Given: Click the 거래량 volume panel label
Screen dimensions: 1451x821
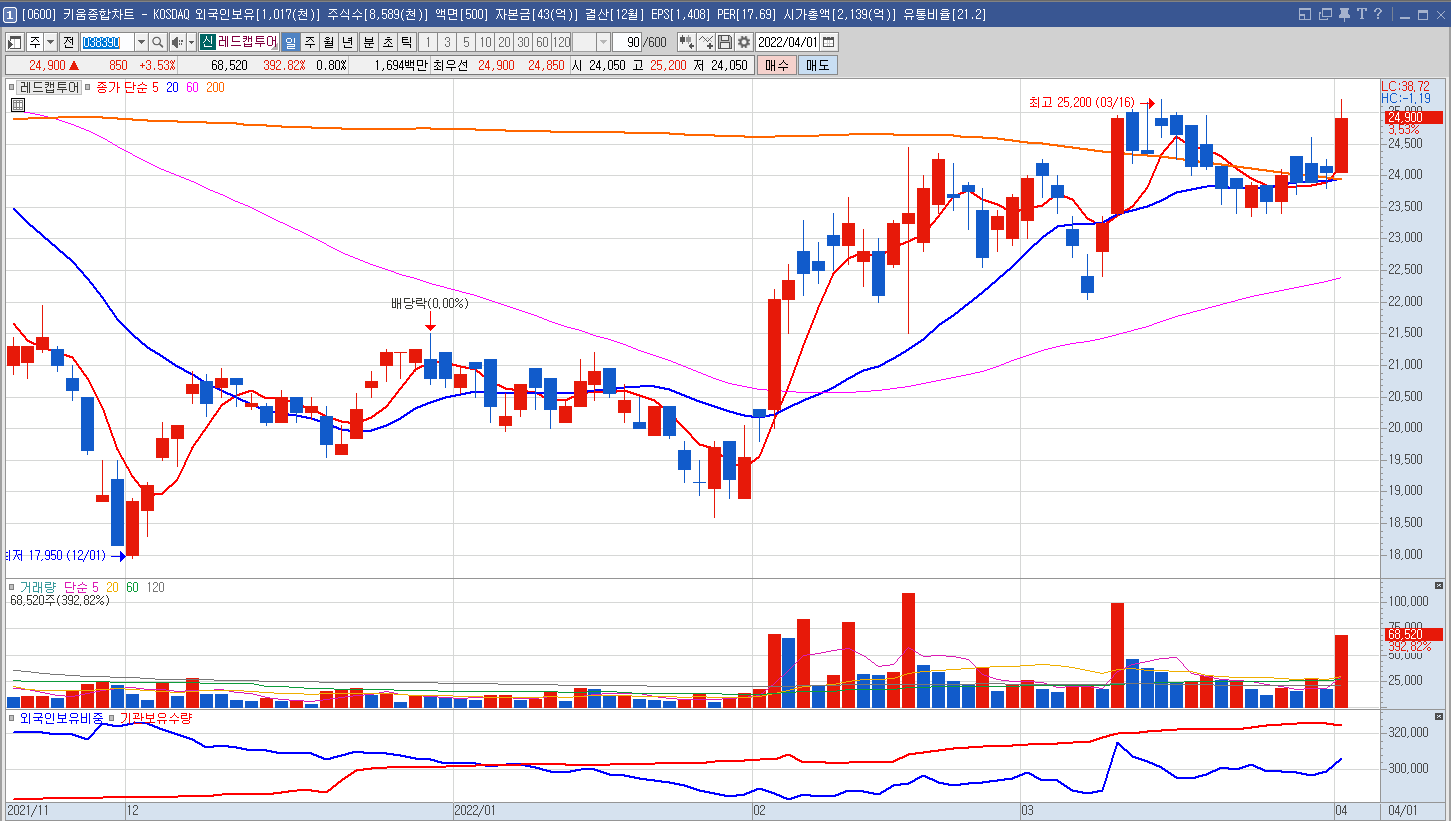Looking at the screenshot, I should [39, 587].
